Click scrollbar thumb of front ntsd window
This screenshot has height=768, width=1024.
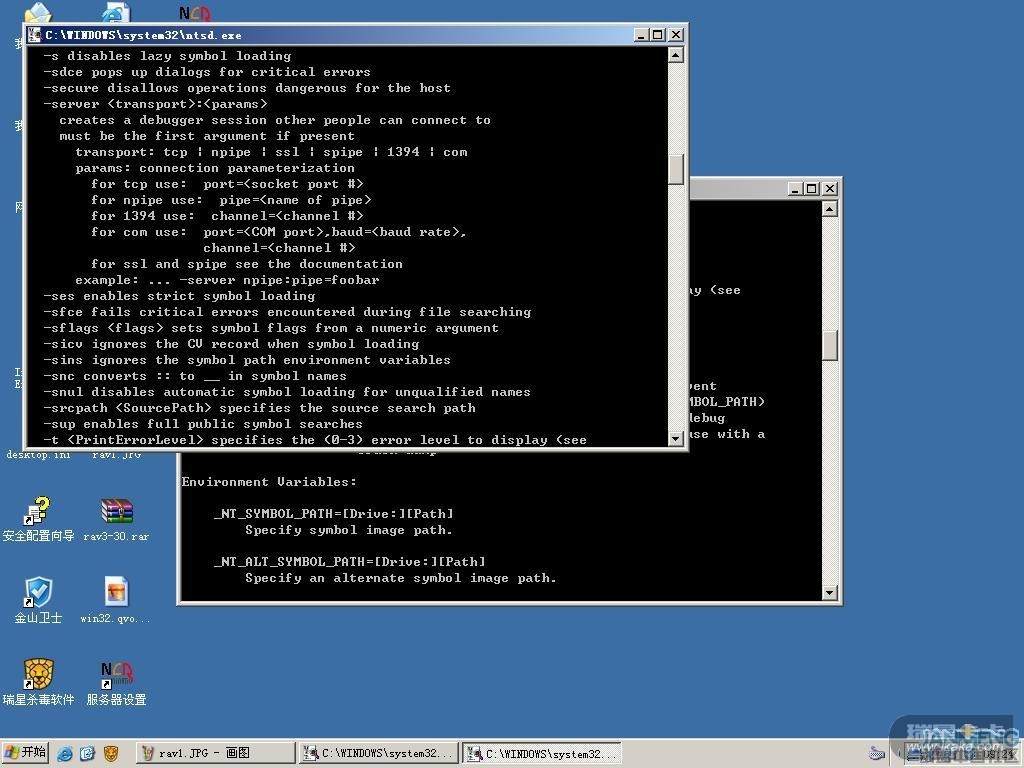(676, 168)
